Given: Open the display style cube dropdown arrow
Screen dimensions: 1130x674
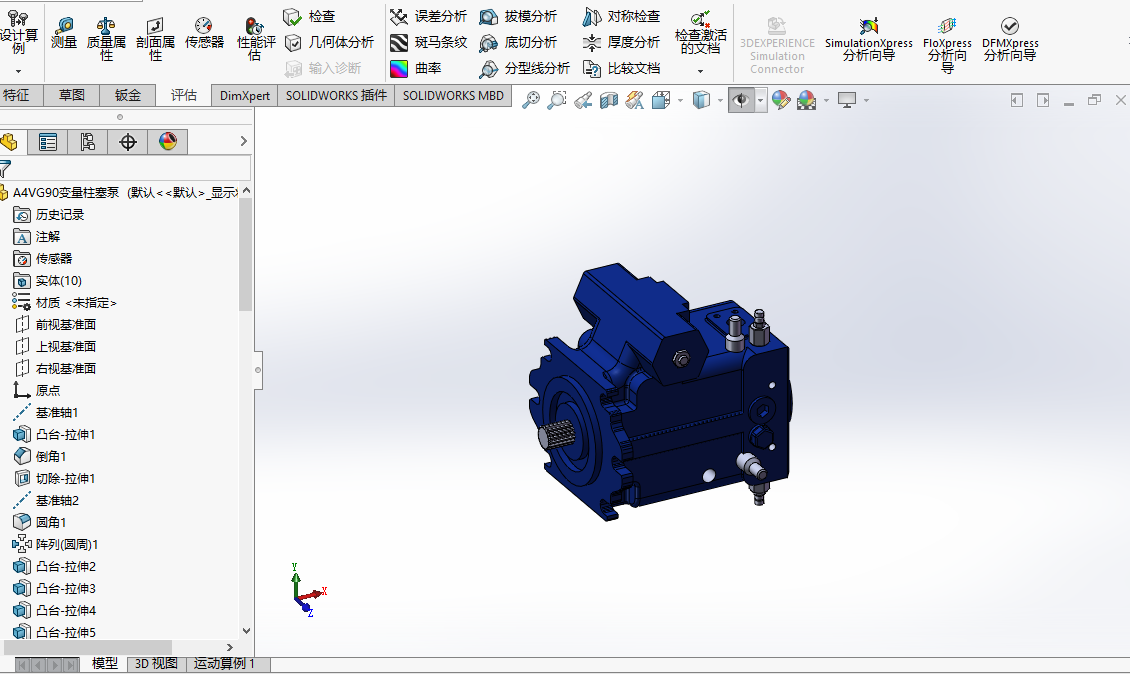Looking at the screenshot, I should (720, 100).
